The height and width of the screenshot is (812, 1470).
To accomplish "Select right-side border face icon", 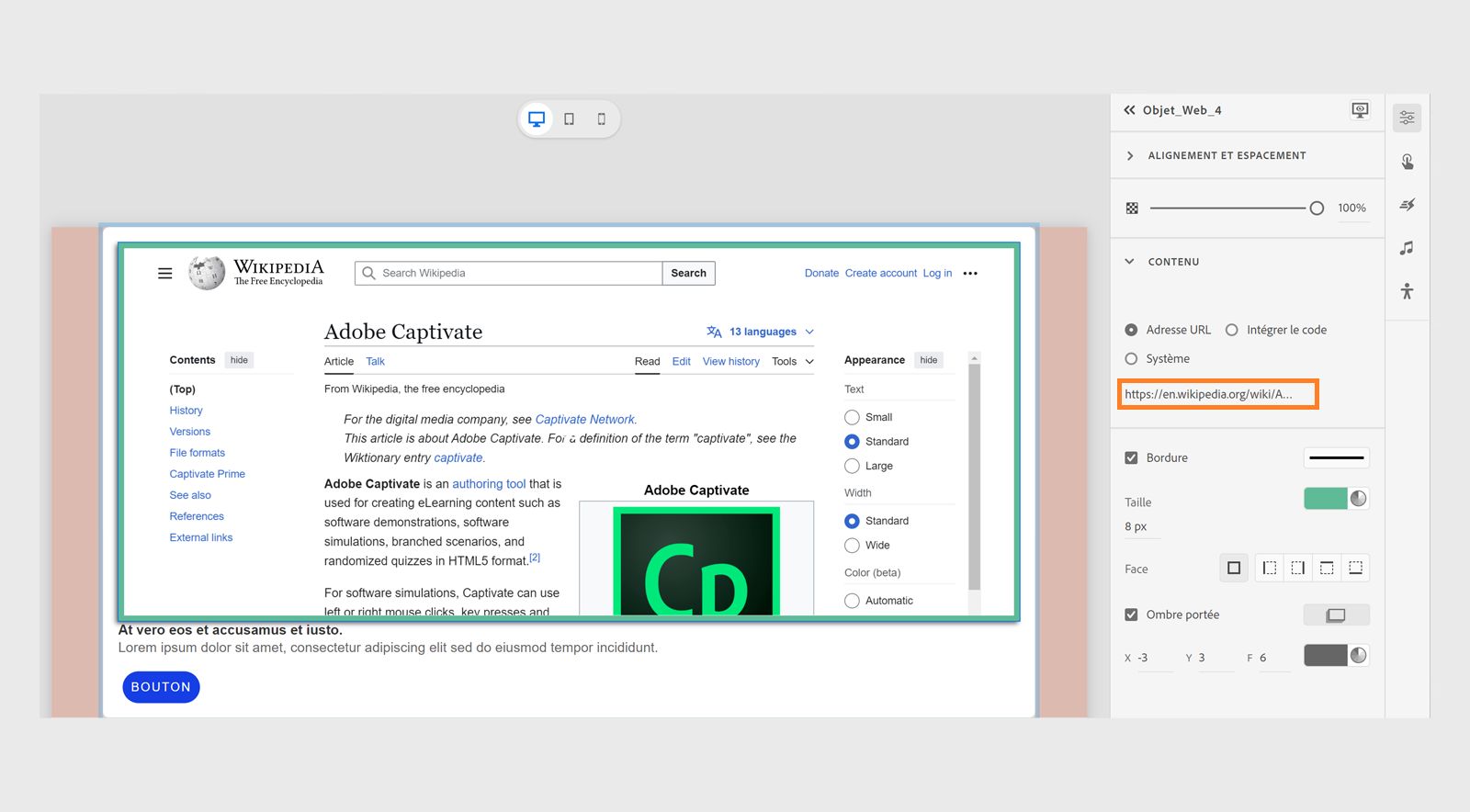I will (1297, 569).
